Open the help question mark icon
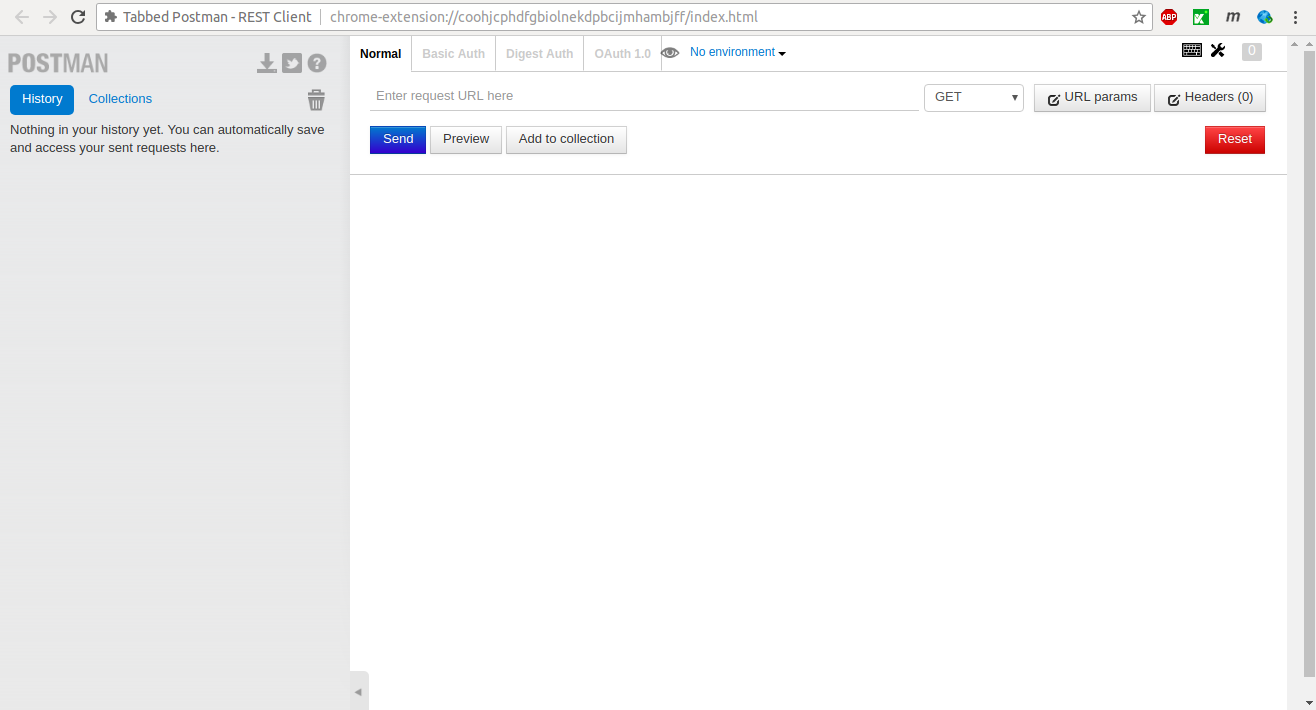This screenshot has width=1316, height=710. click(317, 64)
